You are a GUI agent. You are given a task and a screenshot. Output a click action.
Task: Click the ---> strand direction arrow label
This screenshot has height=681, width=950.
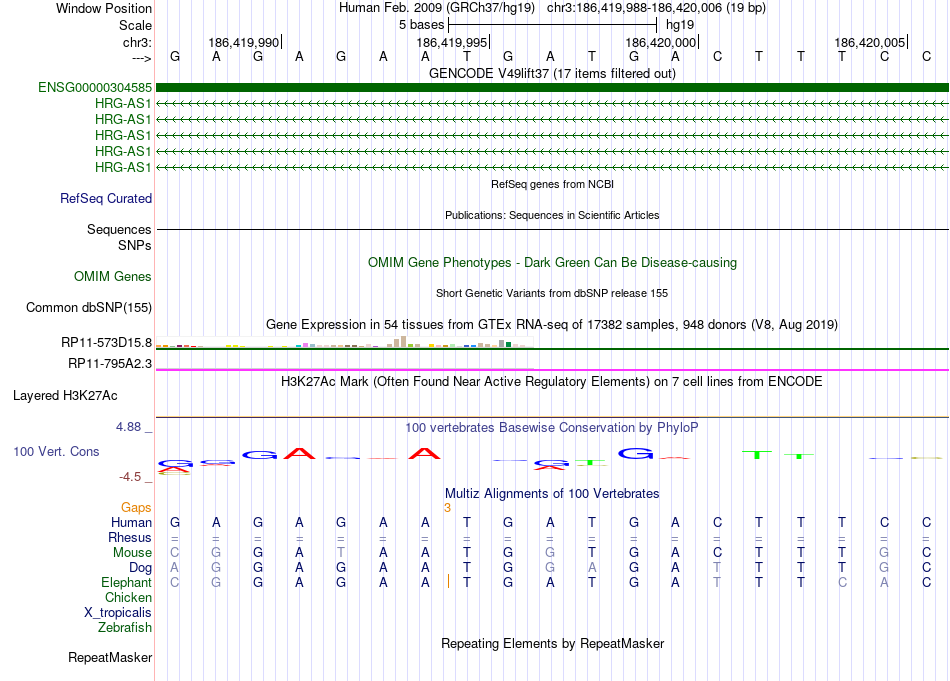[141, 58]
